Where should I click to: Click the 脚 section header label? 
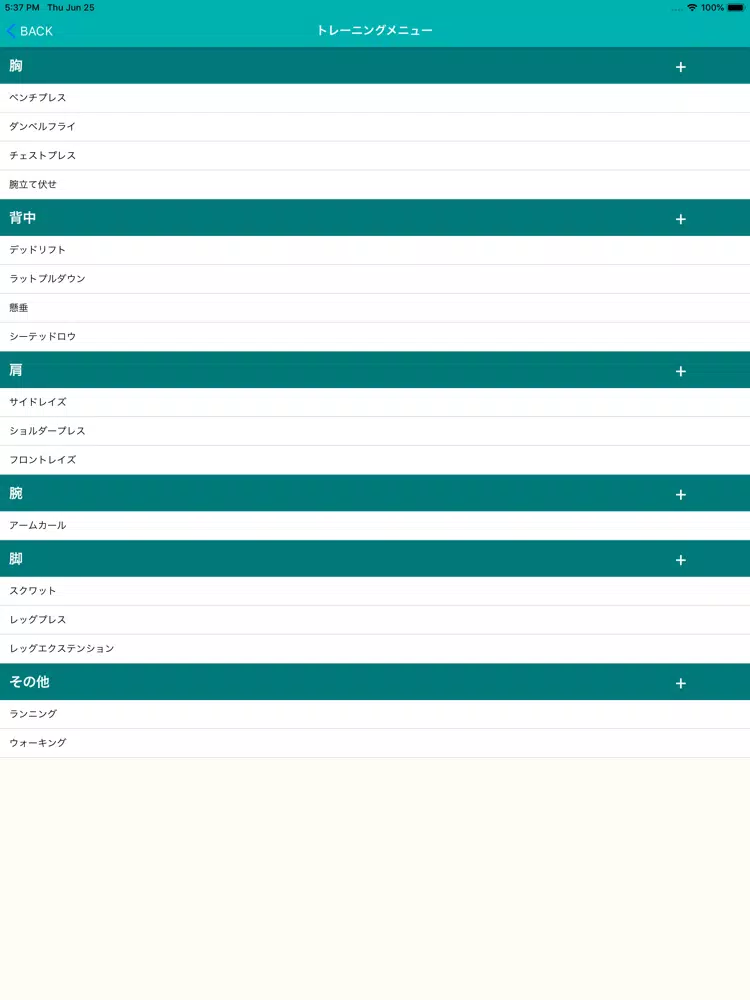coord(16,559)
